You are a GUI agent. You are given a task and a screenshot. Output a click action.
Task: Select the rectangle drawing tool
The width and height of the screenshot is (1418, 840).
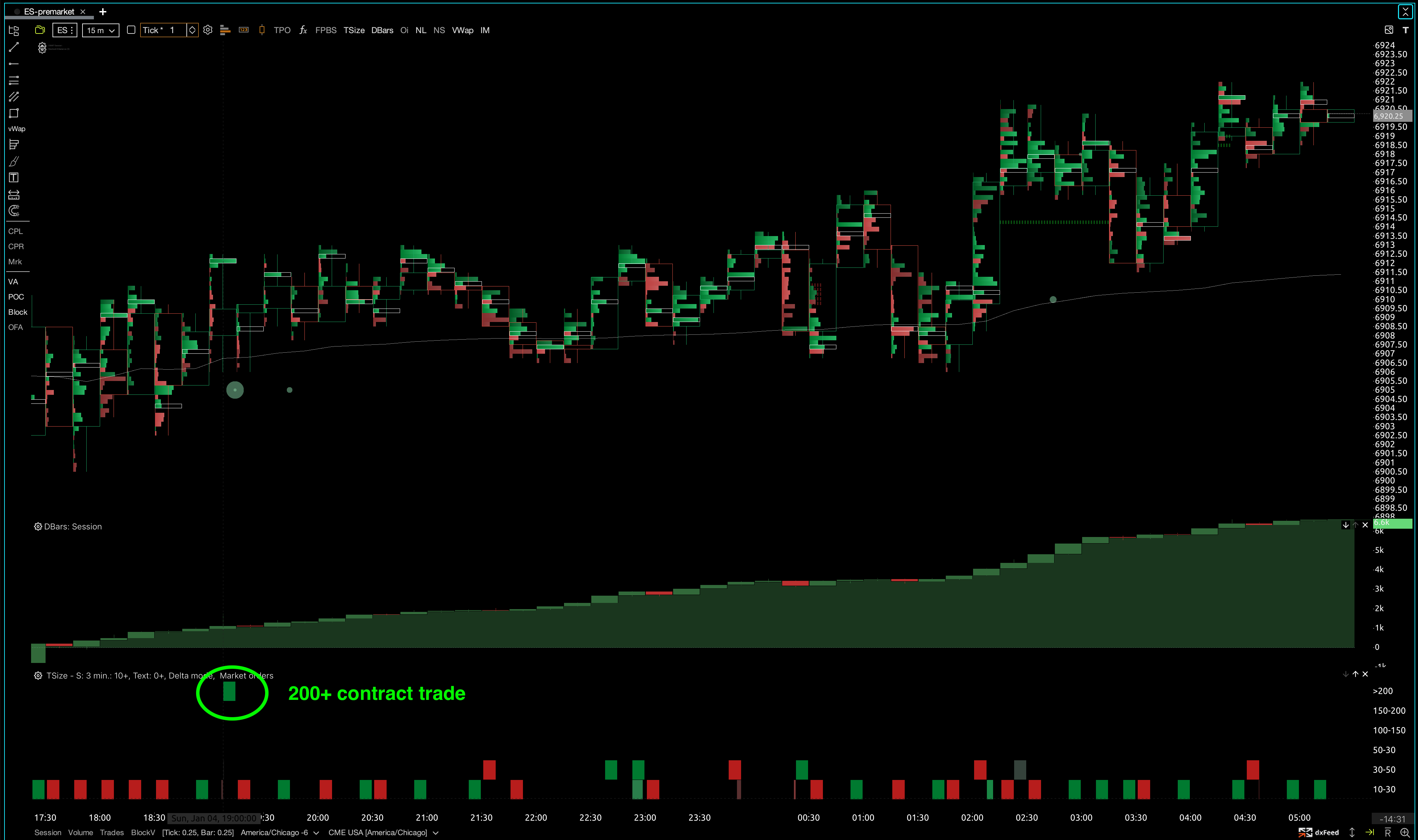pos(14,113)
